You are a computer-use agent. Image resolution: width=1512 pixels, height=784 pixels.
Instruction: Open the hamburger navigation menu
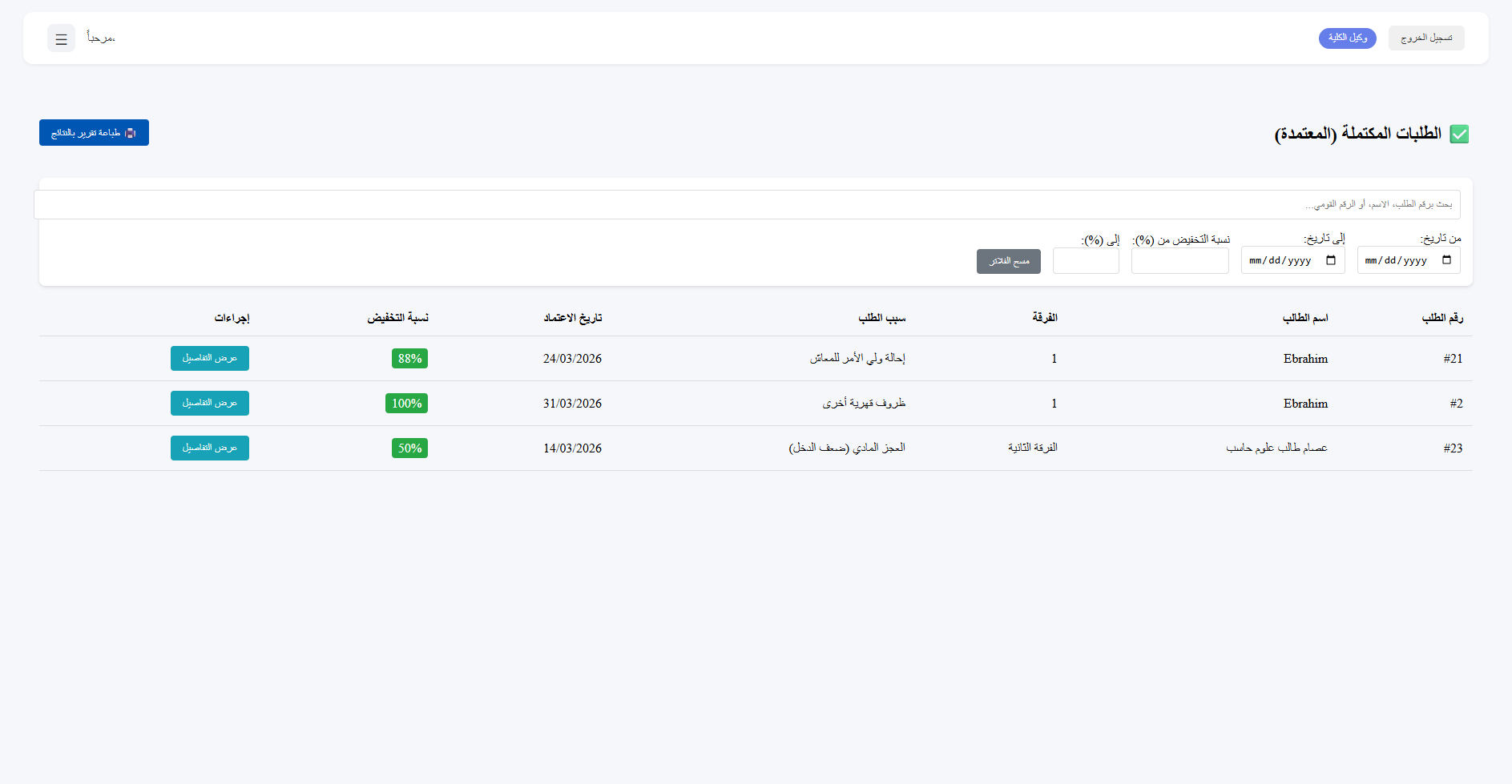(x=61, y=38)
